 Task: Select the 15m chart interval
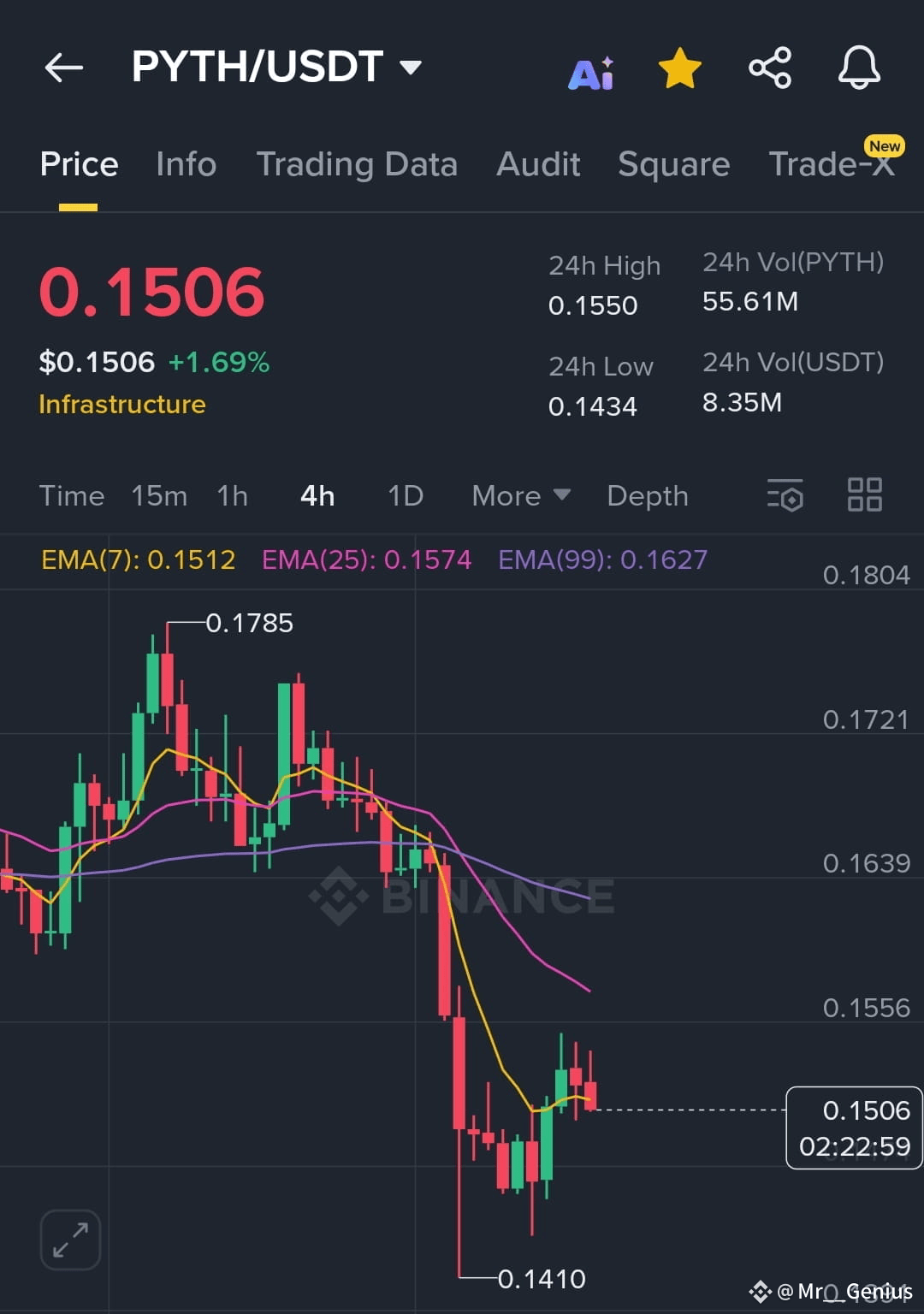(159, 496)
